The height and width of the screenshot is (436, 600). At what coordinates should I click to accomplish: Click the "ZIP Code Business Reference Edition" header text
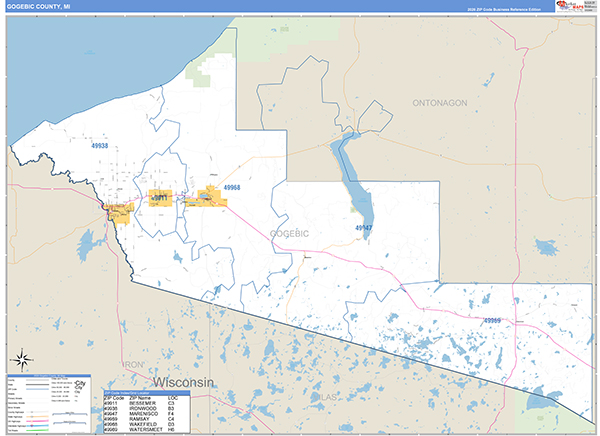point(504,10)
